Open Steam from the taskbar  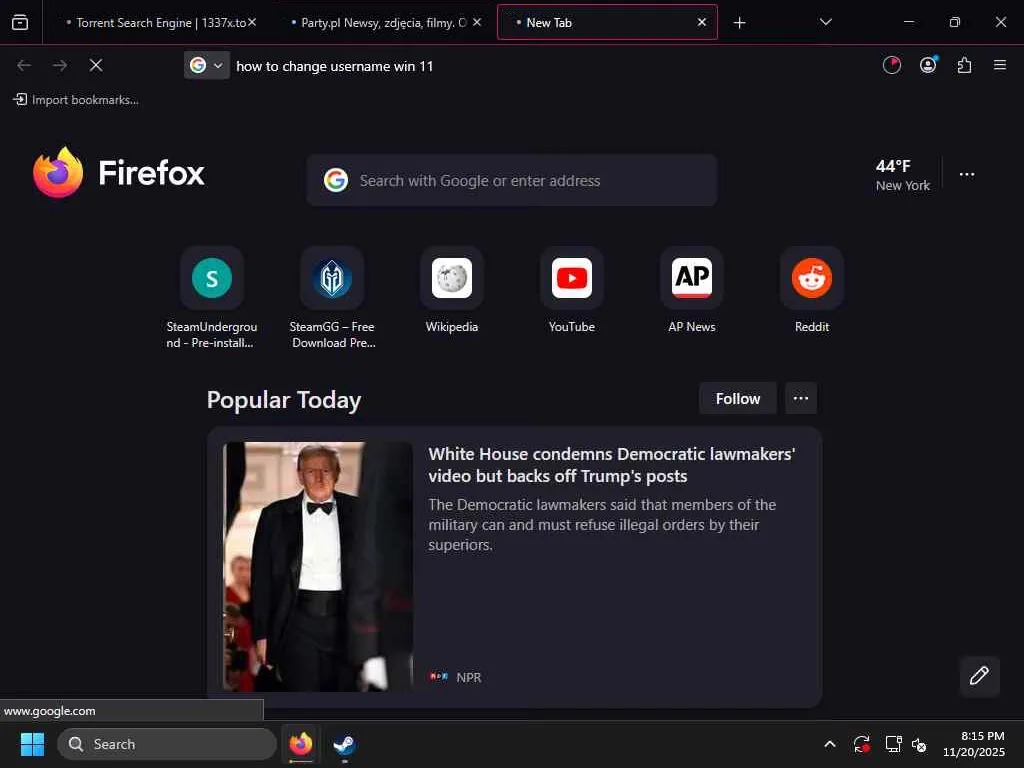click(344, 744)
